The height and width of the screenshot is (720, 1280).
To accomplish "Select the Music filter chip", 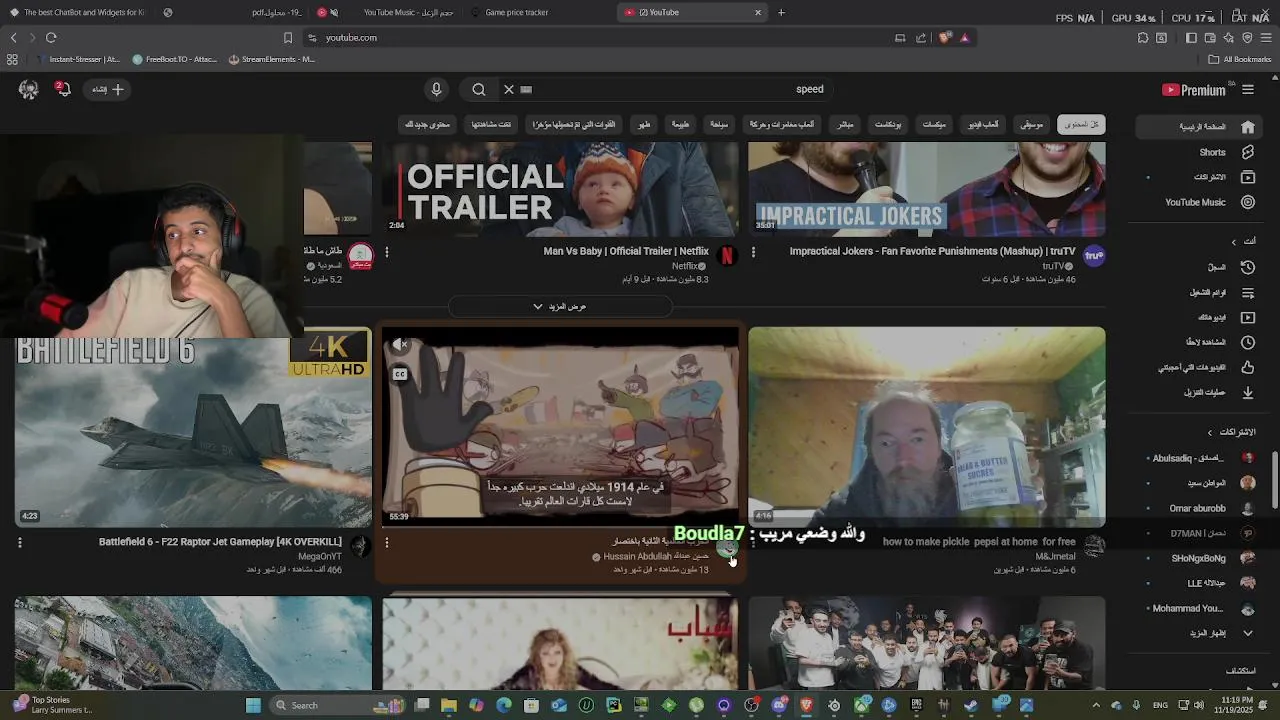I will click(x=1031, y=125).
